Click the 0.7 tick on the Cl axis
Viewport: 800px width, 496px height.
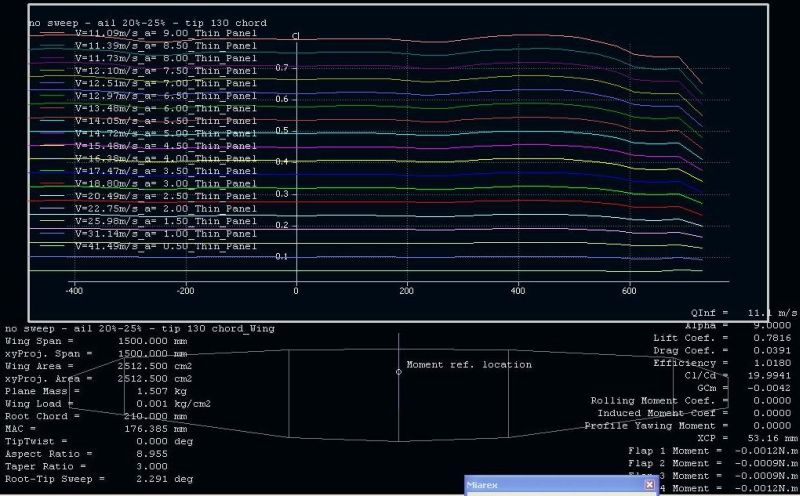[282, 67]
